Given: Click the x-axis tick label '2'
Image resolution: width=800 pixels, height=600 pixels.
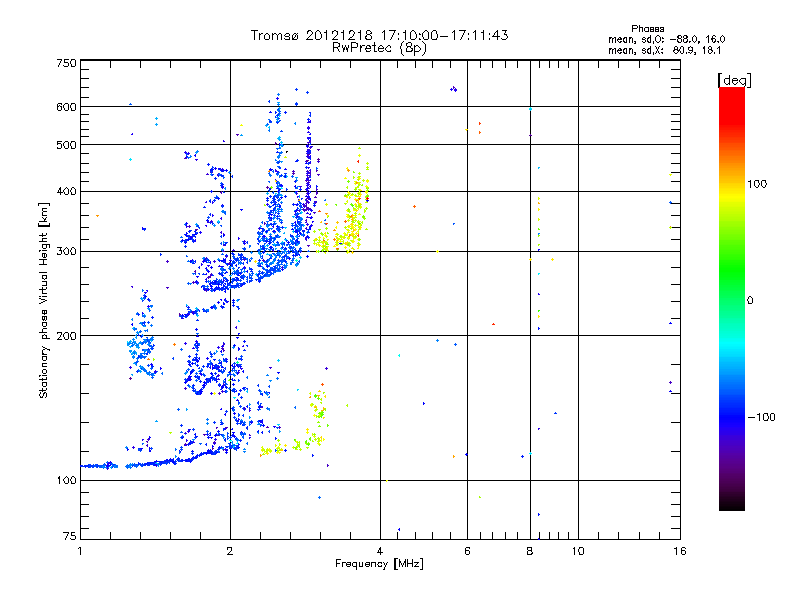Looking at the screenshot, I should pyautogui.click(x=230, y=551).
